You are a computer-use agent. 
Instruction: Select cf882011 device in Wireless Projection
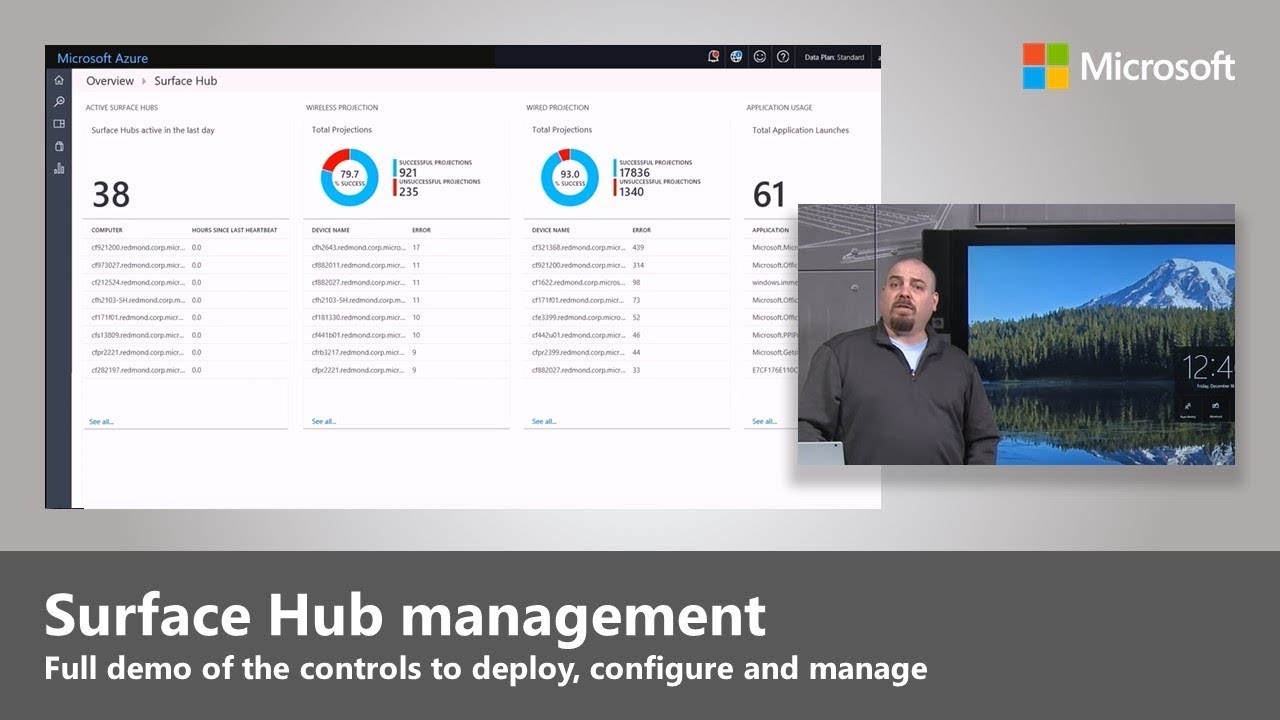point(406,265)
